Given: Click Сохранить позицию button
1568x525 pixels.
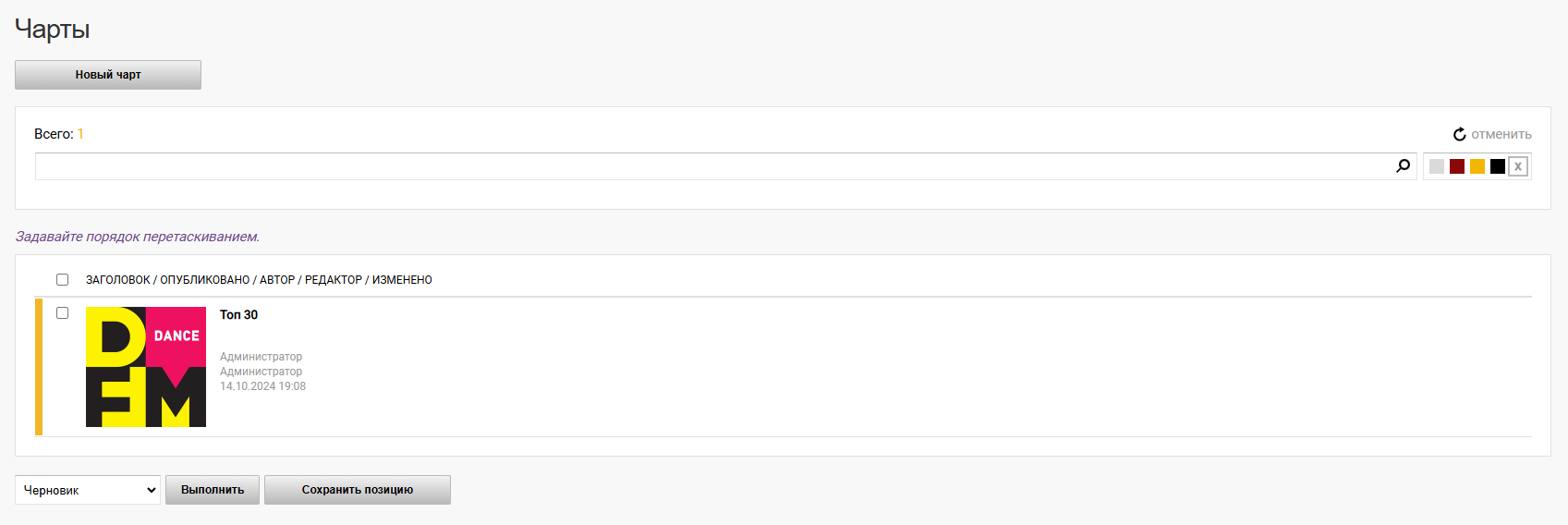Looking at the screenshot, I should (358, 490).
